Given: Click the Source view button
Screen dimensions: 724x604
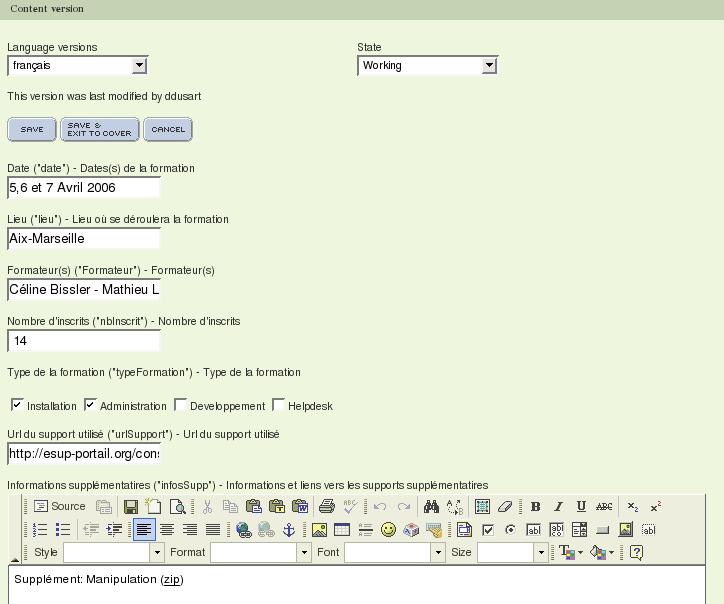Looking at the screenshot, I should [x=59, y=506].
